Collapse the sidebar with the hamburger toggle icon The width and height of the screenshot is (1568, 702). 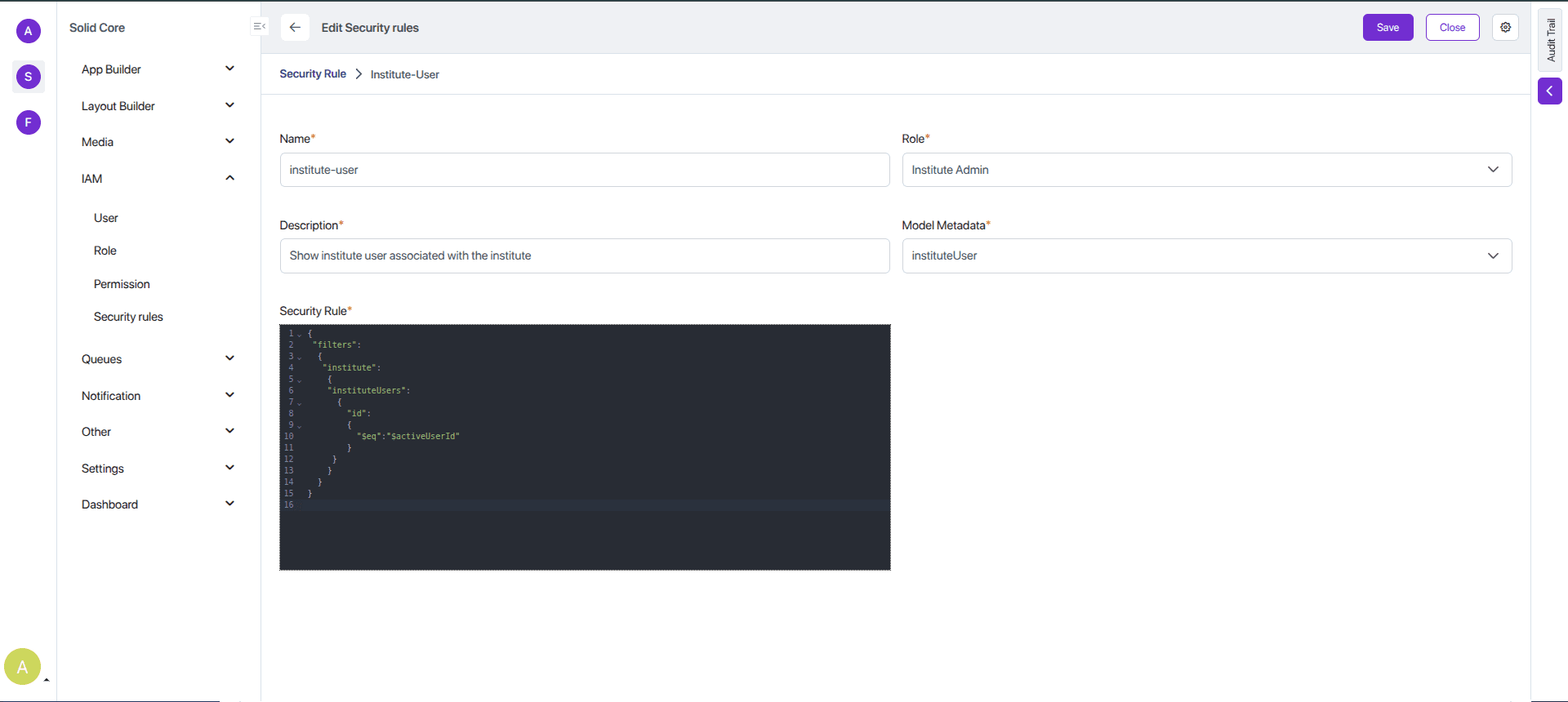(259, 27)
